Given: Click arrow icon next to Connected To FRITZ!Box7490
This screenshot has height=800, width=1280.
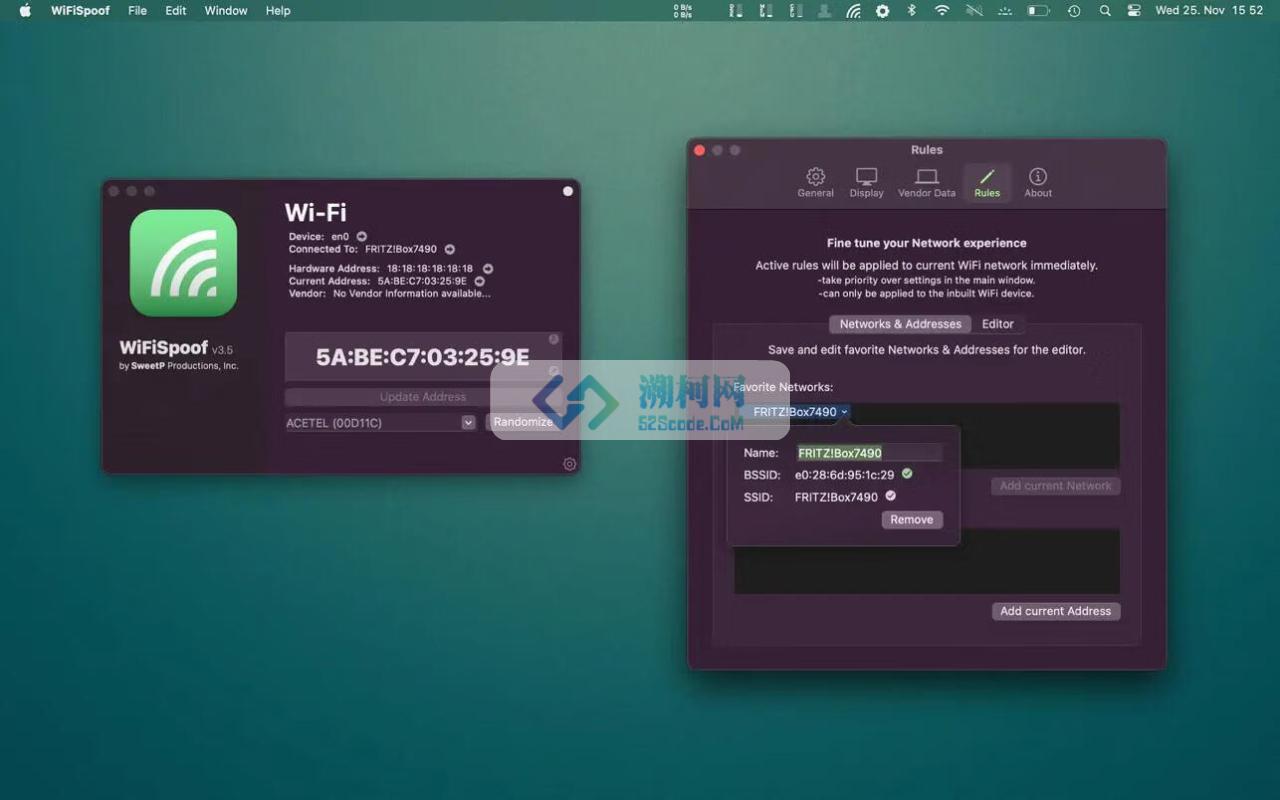Looking at the screenshot, I should click(x=450, y=249).
